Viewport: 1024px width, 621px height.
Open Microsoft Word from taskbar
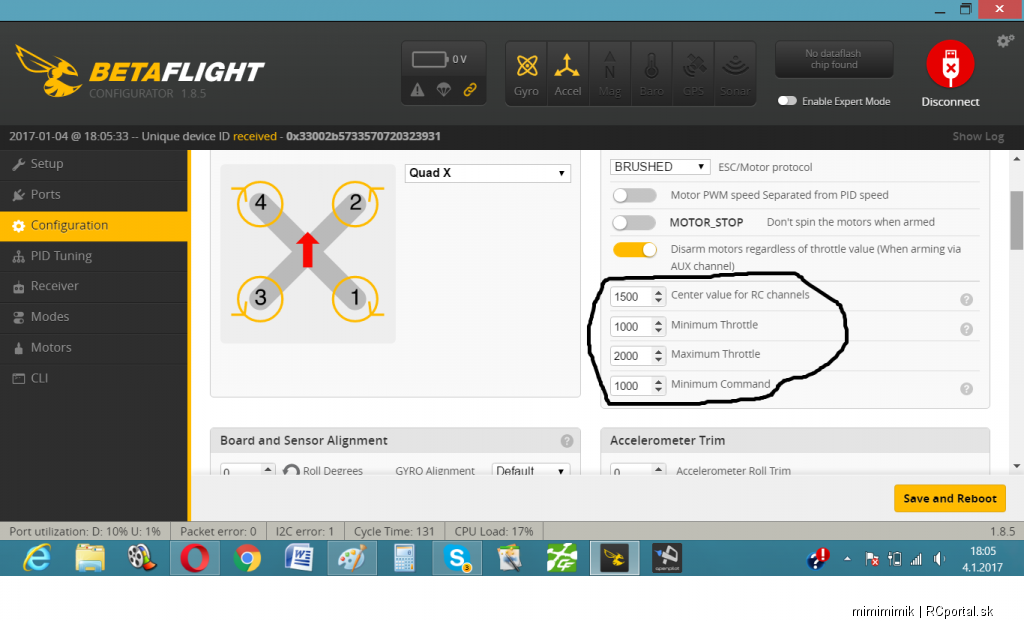point(299,558)
